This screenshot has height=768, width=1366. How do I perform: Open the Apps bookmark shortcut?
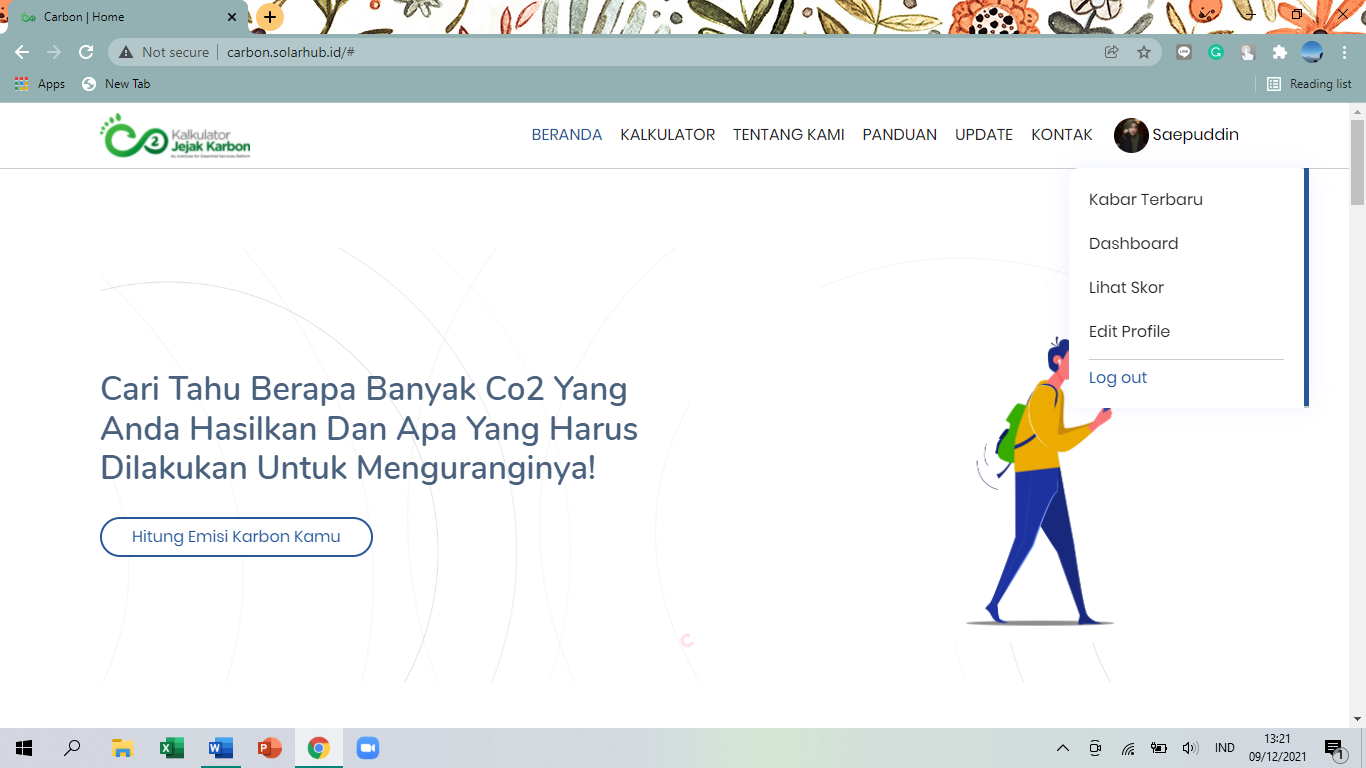(x=40, y=84)
